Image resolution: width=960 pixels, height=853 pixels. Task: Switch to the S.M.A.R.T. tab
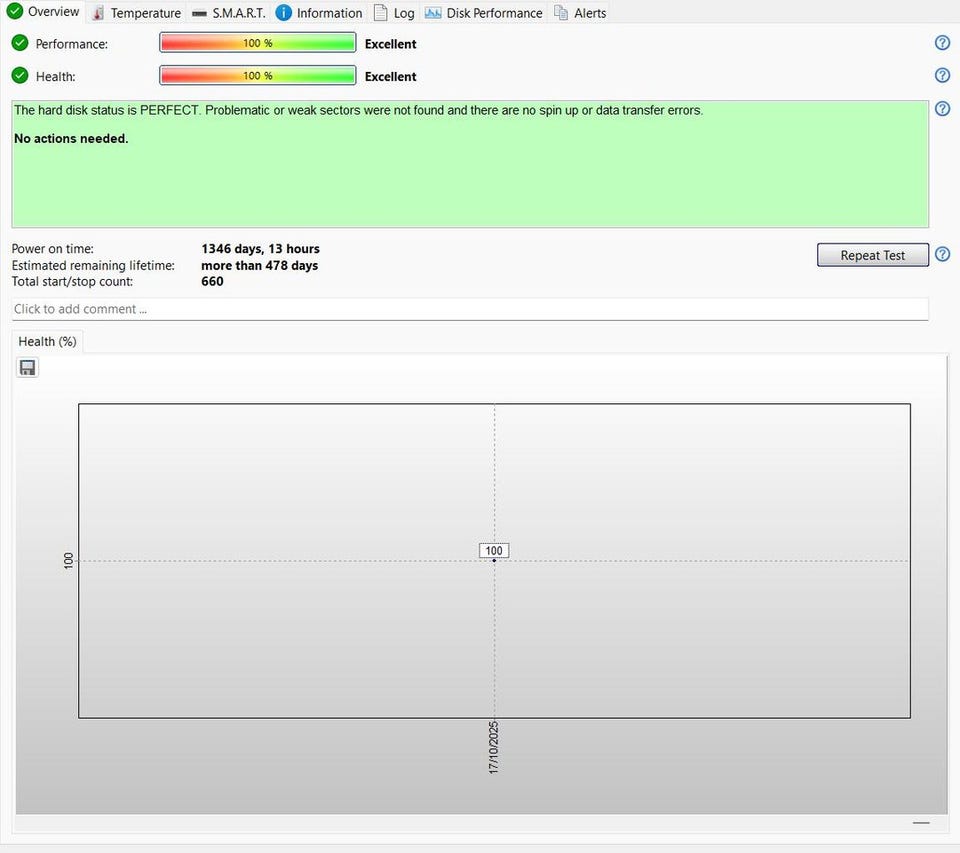[x=229, y=13]
